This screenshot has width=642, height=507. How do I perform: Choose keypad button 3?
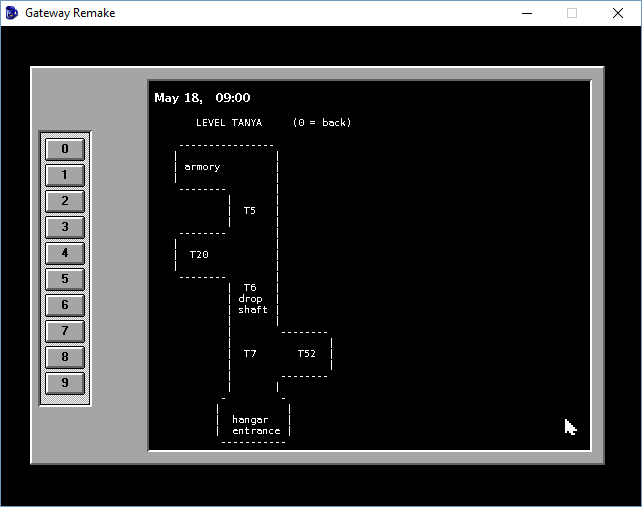(x=65, y=227)
